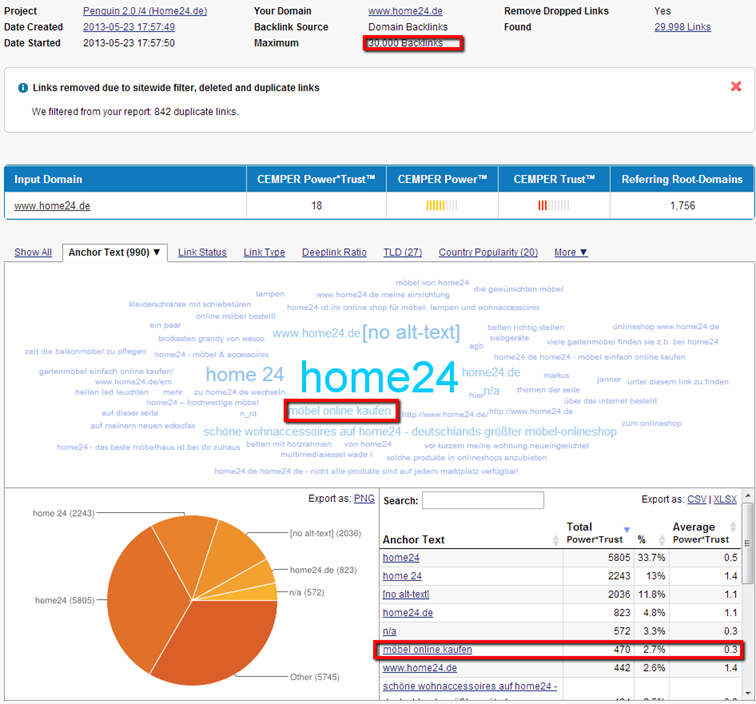
Task: Click the home24 anchor text row link
Action: click(401, 558)
